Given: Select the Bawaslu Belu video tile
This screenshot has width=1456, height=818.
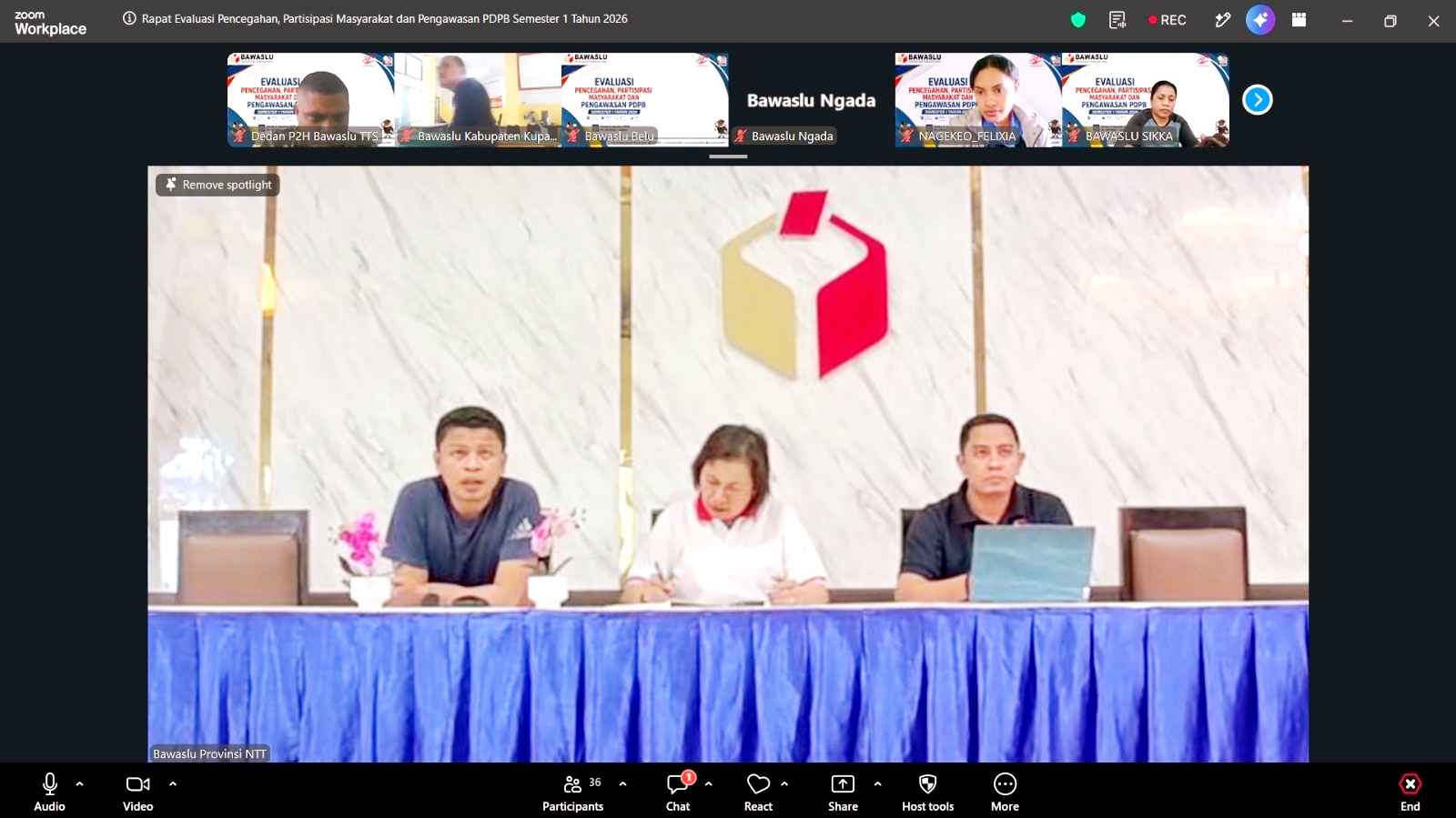Looking at the screenshot, I should 645,99.
